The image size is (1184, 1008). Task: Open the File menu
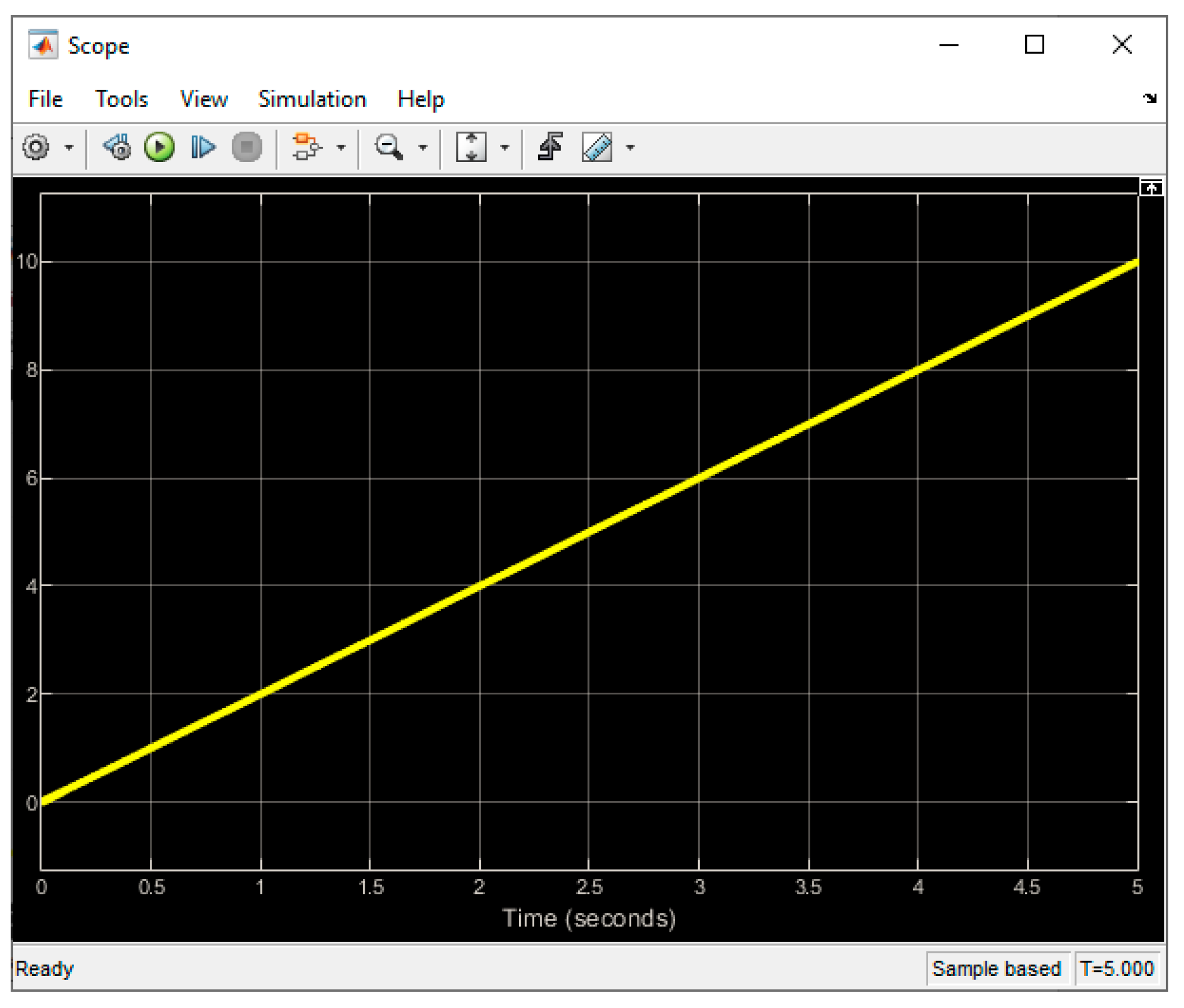[x=45, y=99]
